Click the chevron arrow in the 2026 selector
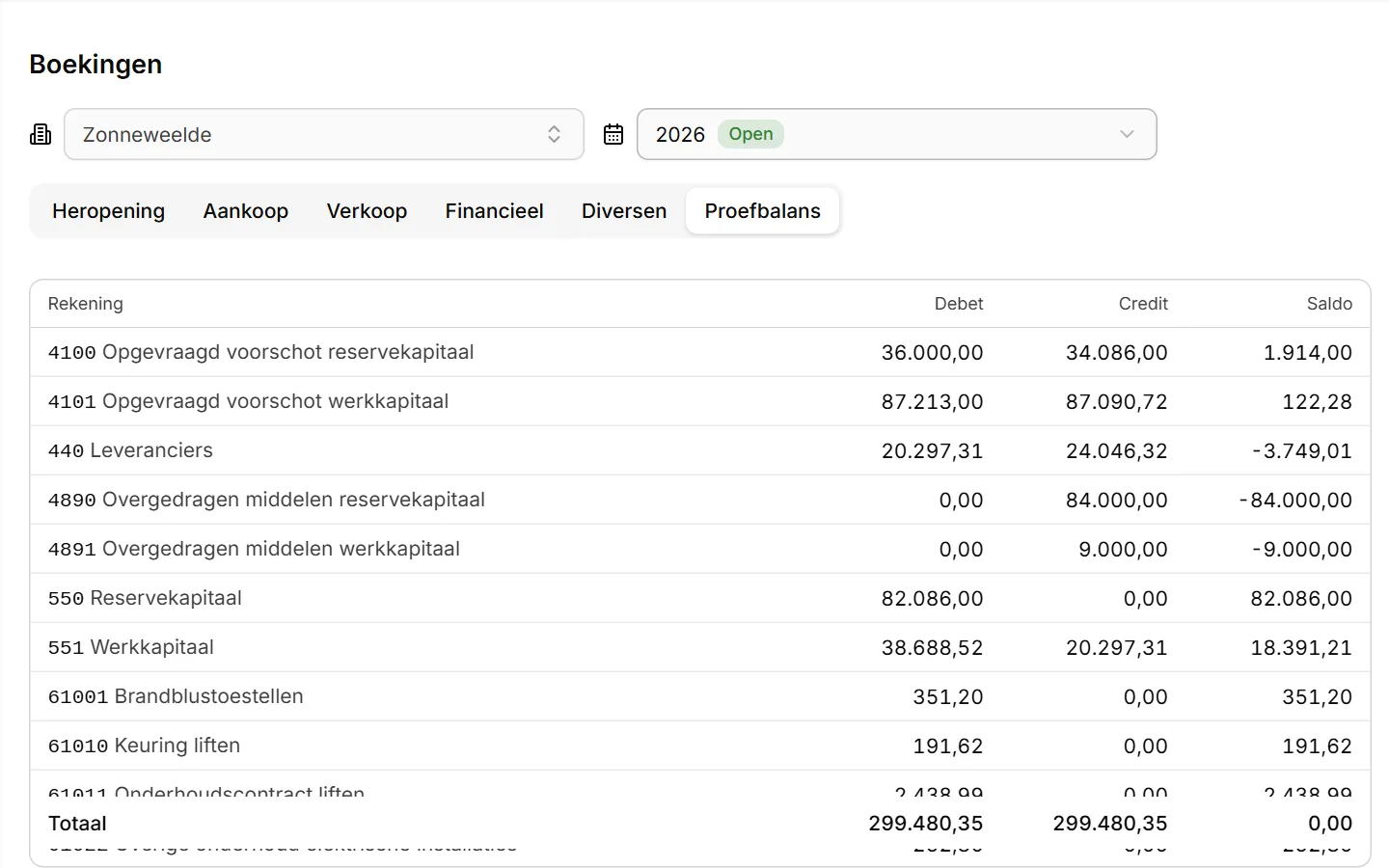 (1127, 134)
